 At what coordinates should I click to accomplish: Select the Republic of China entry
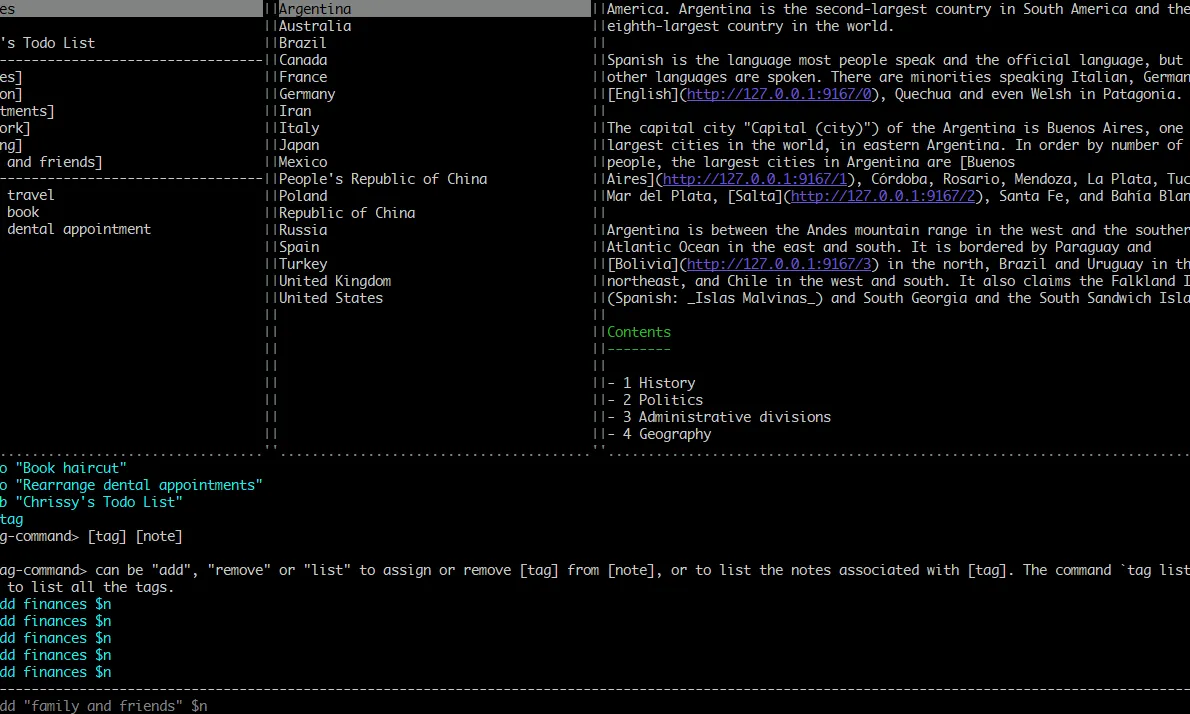tap(347, 213)
